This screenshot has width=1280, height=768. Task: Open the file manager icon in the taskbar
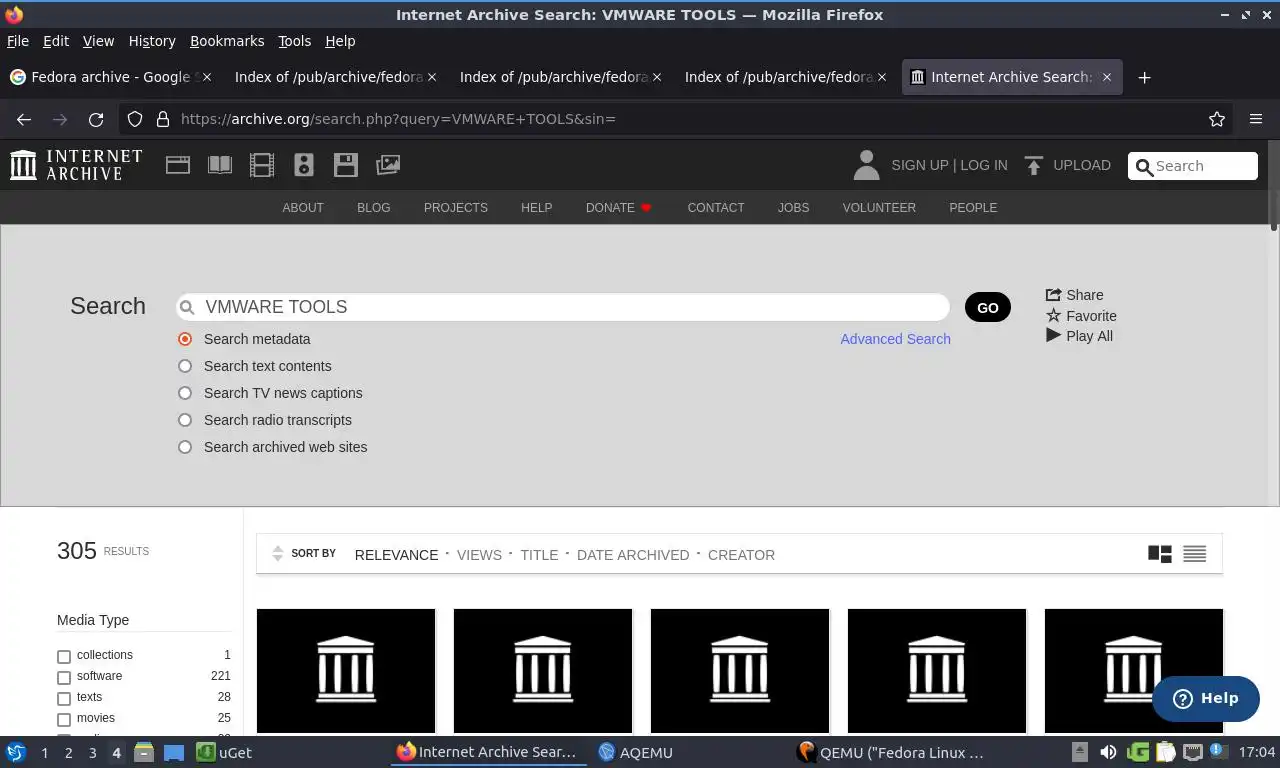pyautogui.click(x=144, y=752)
